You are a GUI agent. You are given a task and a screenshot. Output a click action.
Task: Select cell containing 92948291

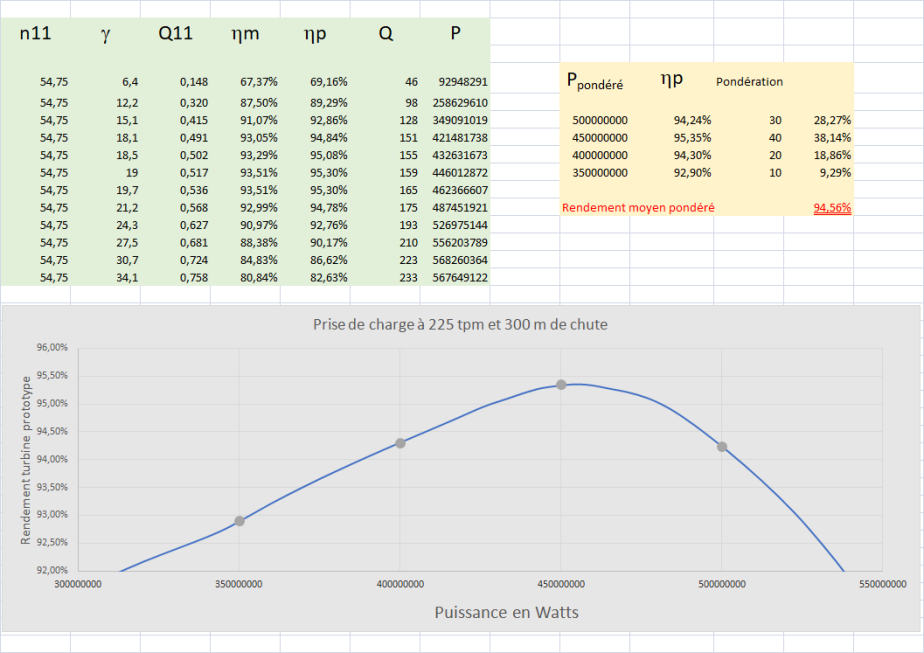[x=462, y=81]
